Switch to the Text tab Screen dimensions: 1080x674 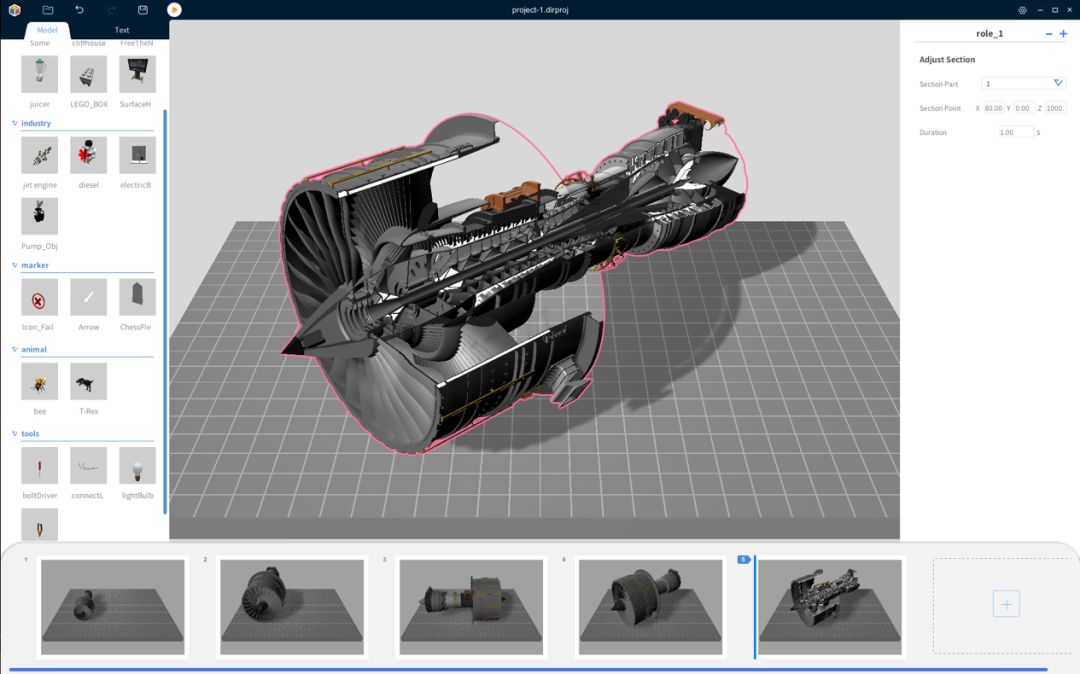[x=122, y=30]
